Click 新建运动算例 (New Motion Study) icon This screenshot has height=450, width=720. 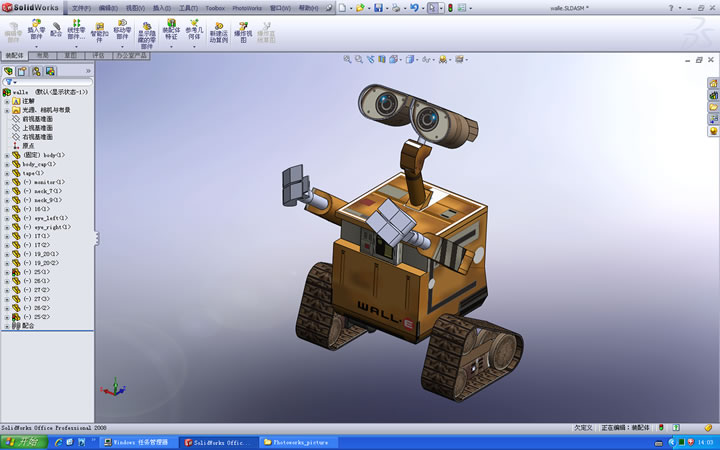(x=219, y=26)
